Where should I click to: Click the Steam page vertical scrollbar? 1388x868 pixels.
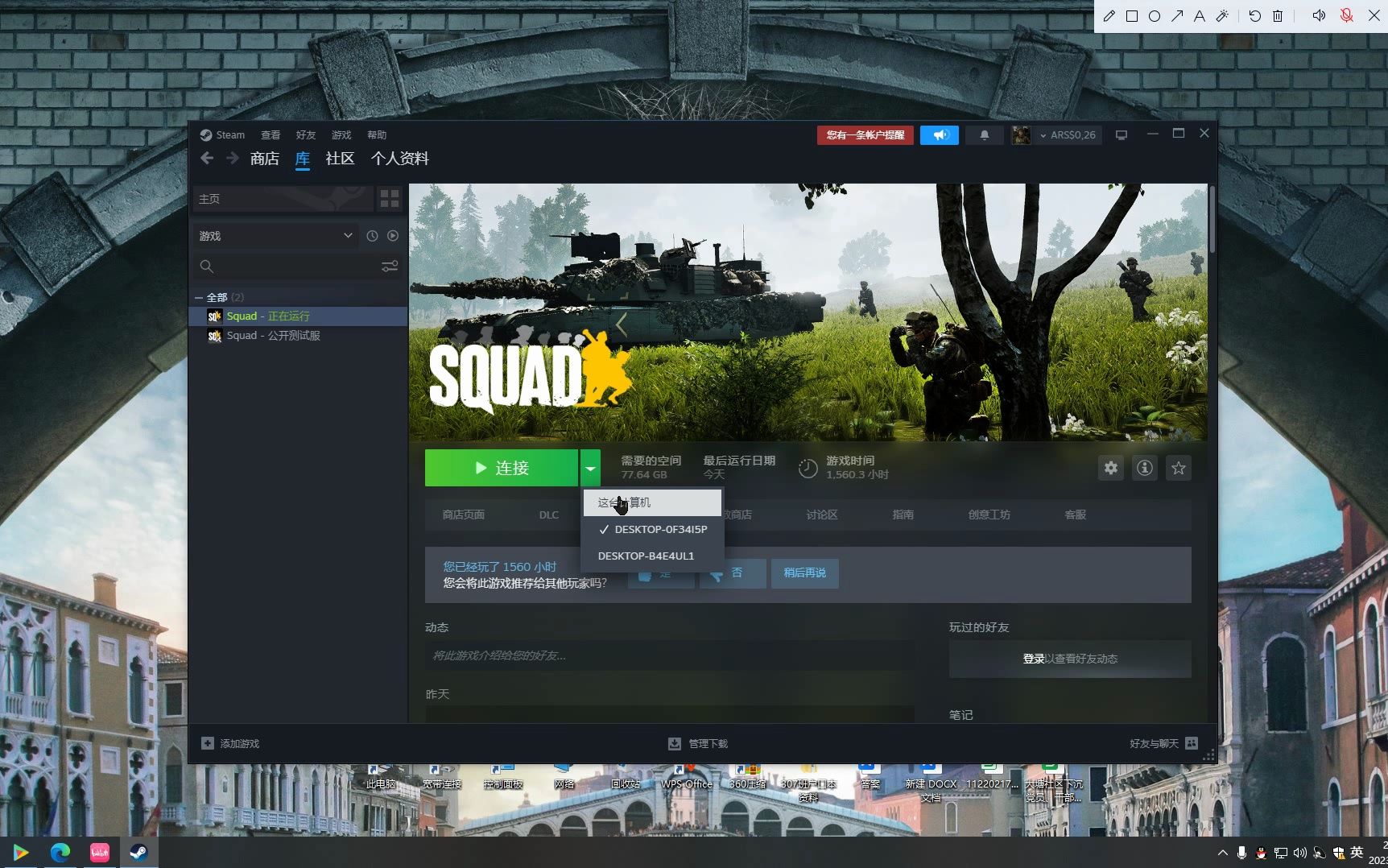point(1212,219)
